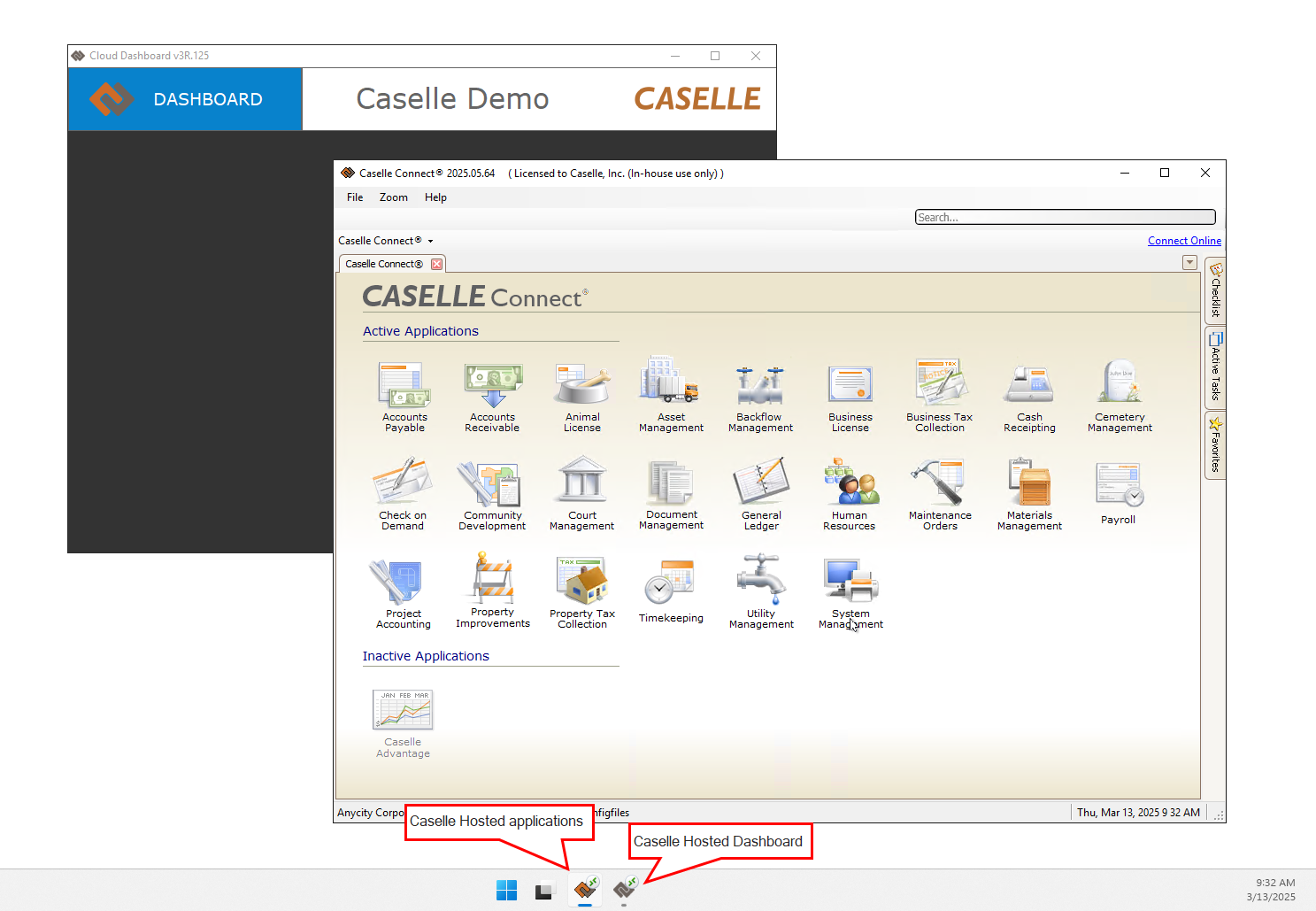Launch the Cash Receipting module
Viewport: 1316px width, 911px height.
tap(1028, 397)
